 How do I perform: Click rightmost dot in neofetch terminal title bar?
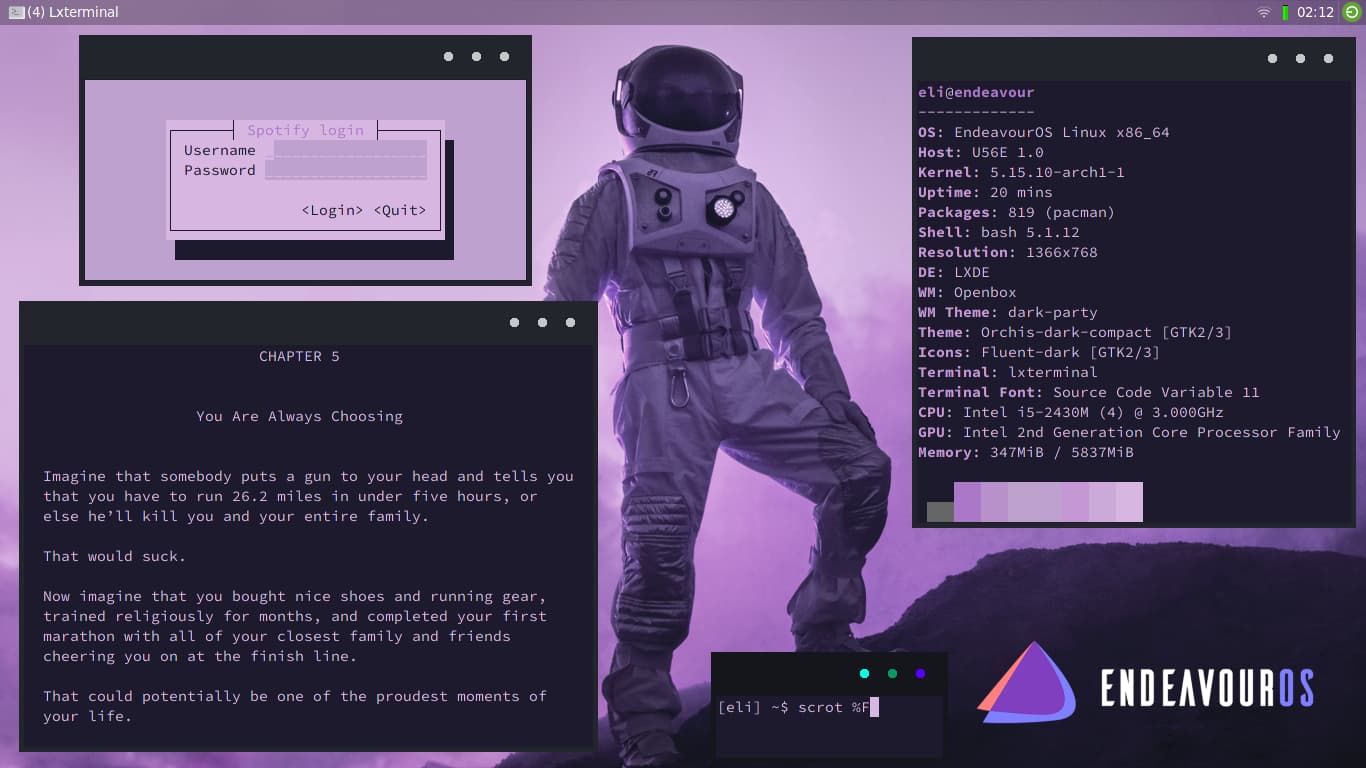[x=1328, y=59]
